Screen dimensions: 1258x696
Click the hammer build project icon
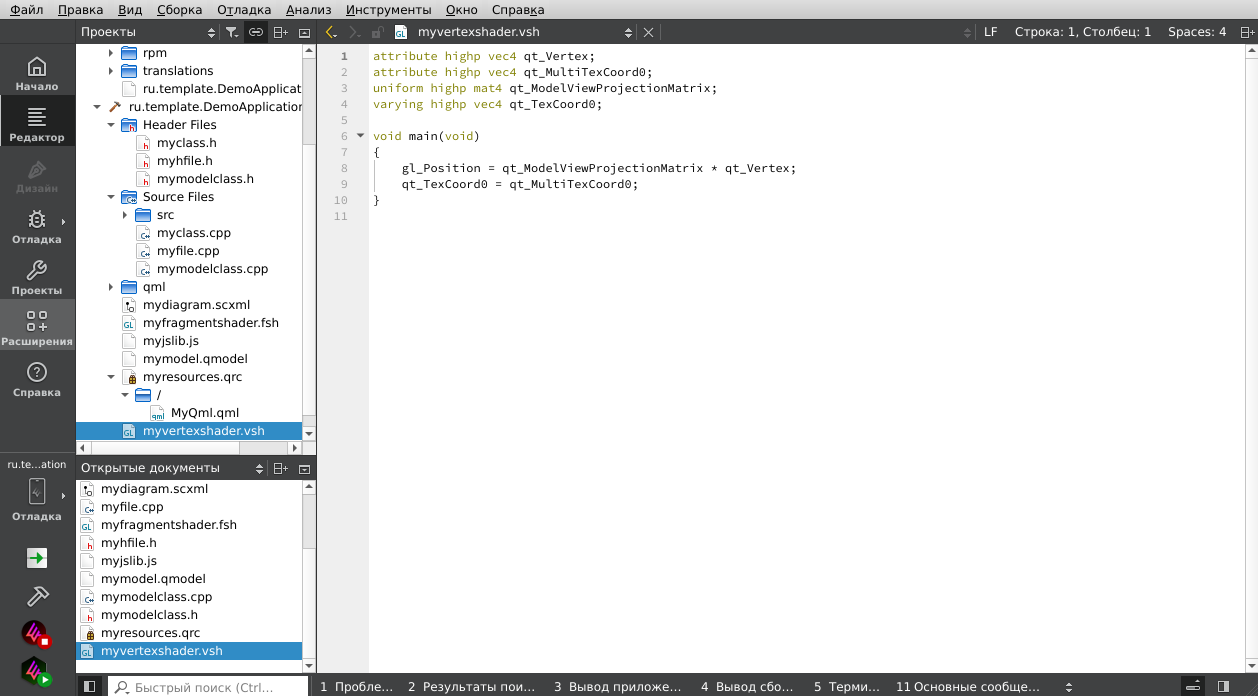(x=37, y=596)
